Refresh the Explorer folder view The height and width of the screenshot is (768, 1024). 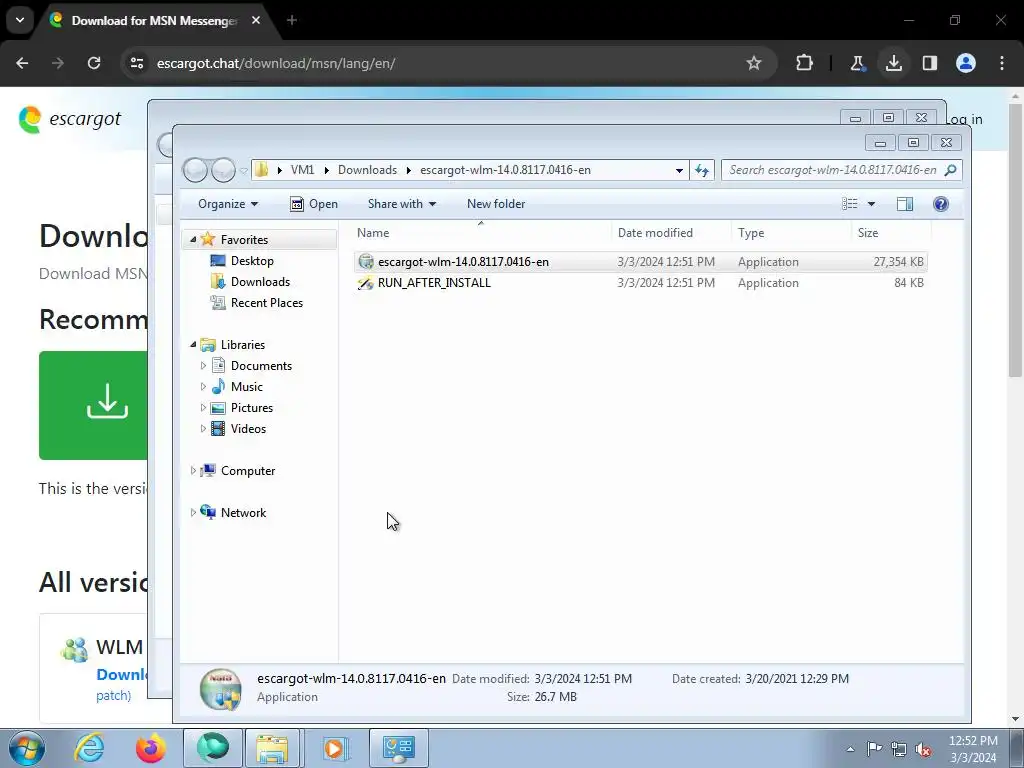tap(702, 170)
